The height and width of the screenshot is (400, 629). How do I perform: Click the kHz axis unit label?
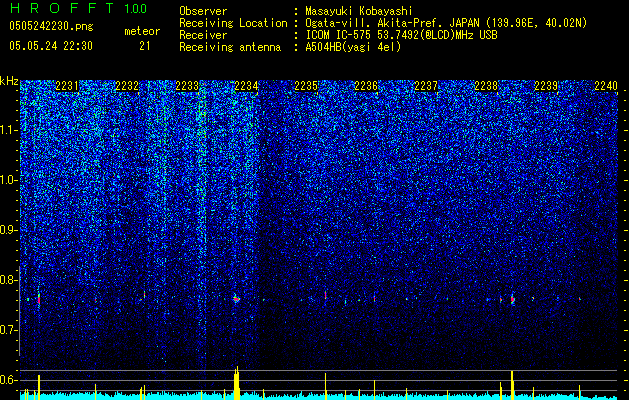(9, 81)
